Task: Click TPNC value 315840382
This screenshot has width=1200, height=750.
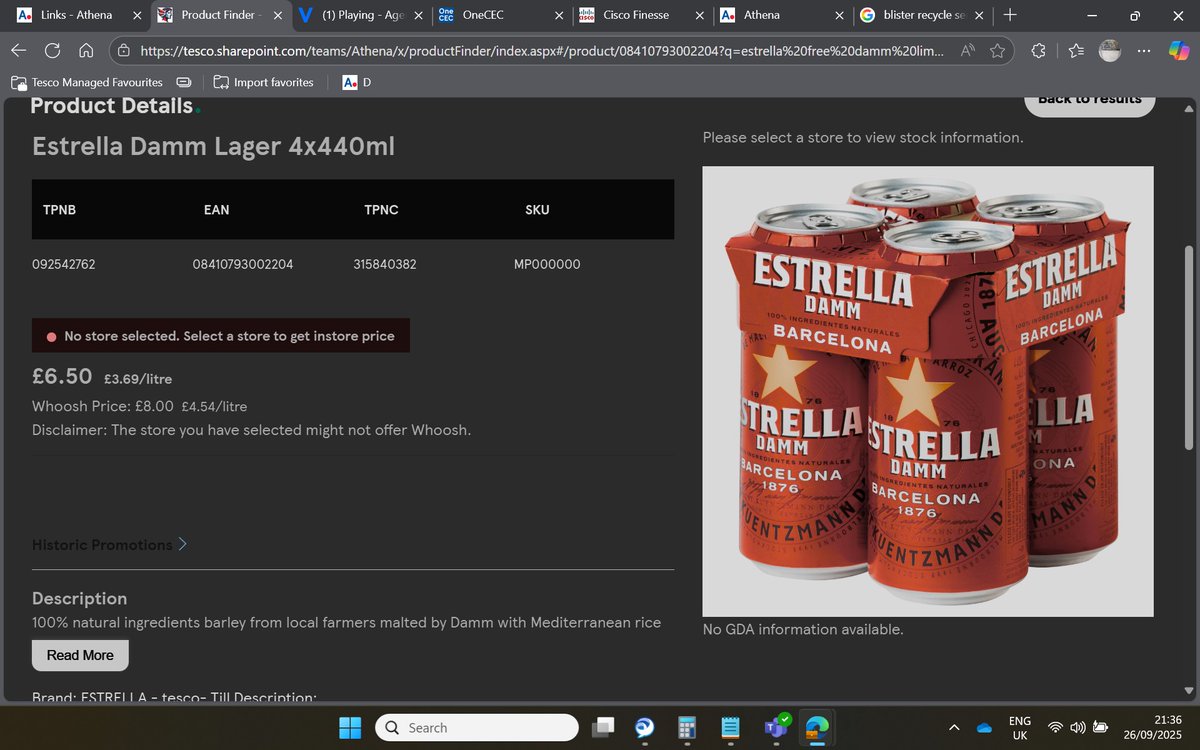Action: (x=385, y=265)
